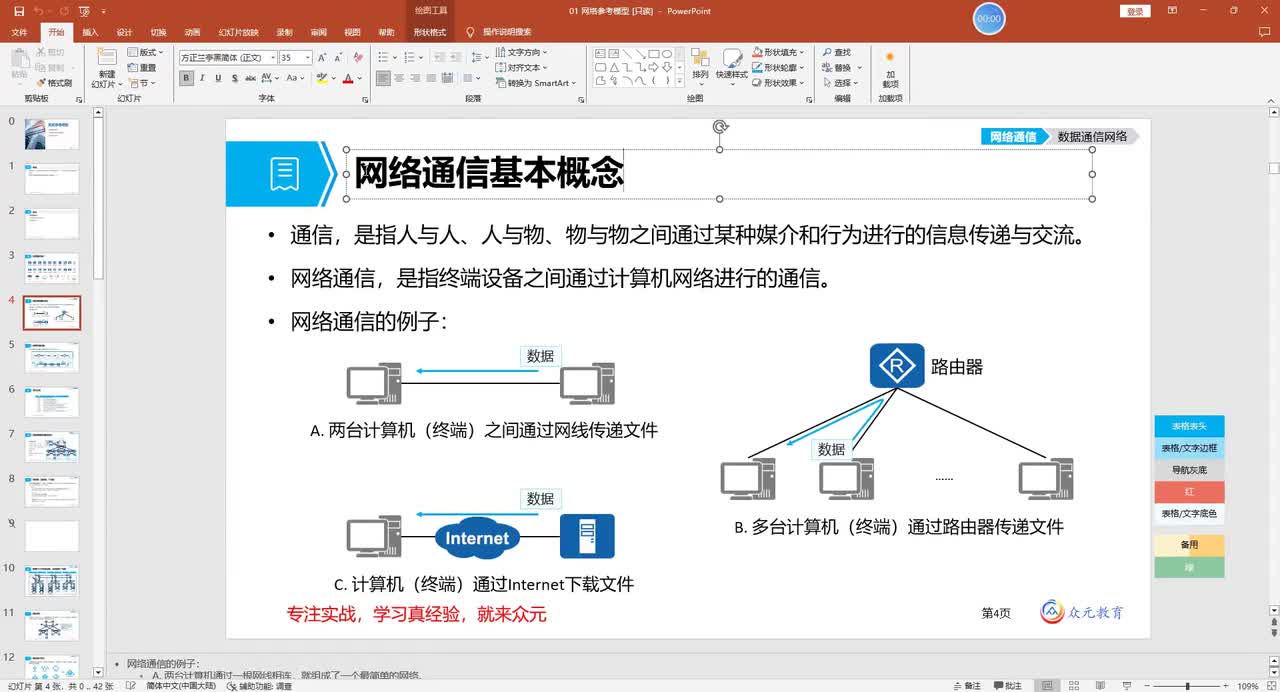Adjust the zoom slider in the status bar

click(x=1187, y=686)
